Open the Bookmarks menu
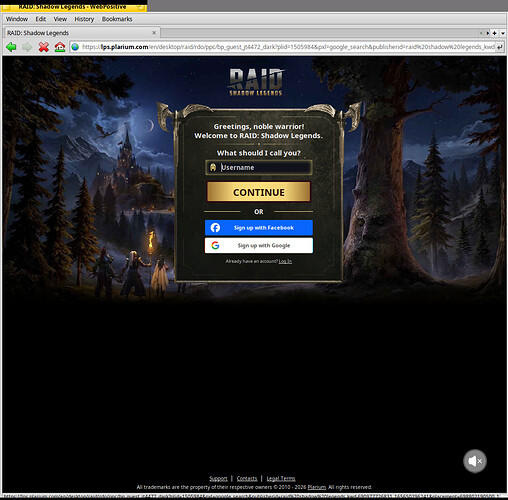Image resolution: width=508 pixels, height=500 pixels. tap(117, 19)
